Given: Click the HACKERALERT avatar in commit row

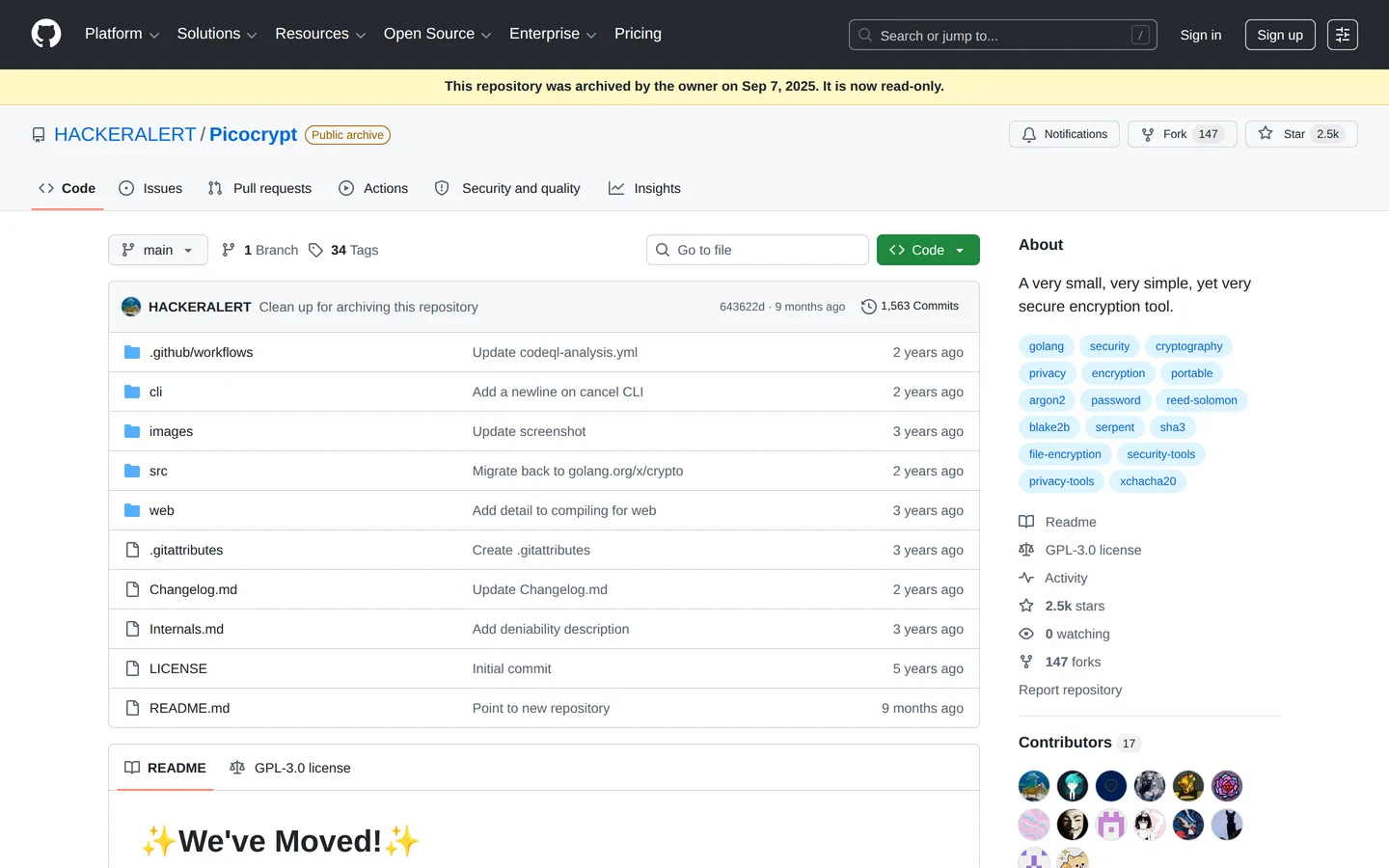Looking at the screenshot, I should coord(131,307).
